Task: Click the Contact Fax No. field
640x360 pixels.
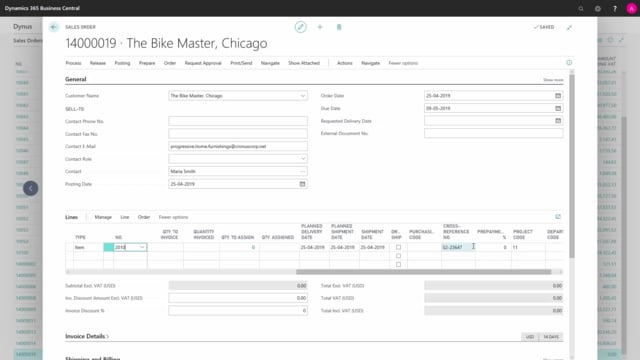Action: [x=238, y=133]
